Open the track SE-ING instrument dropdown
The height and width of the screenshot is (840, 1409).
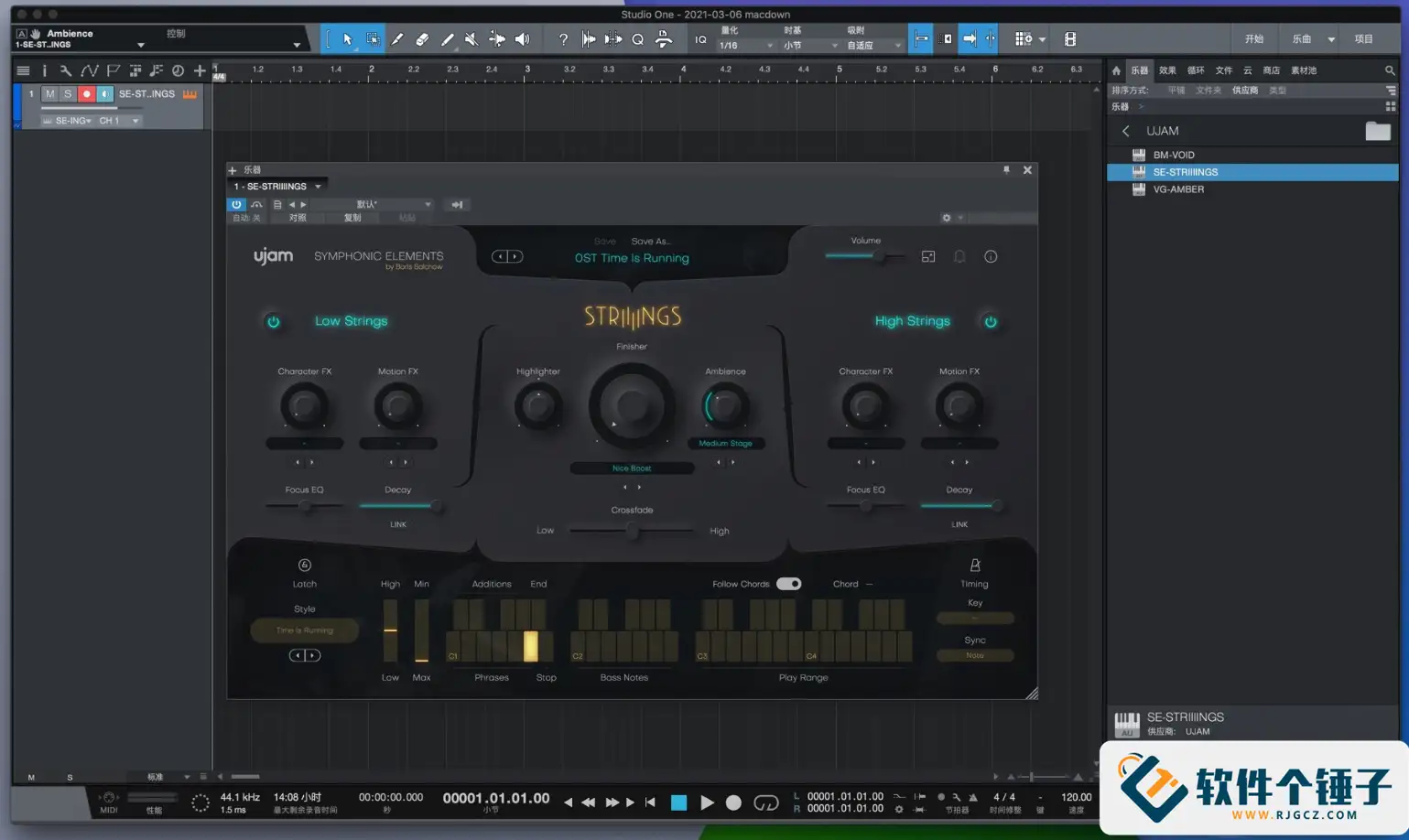pyautogui.click(x=68, y=121)
